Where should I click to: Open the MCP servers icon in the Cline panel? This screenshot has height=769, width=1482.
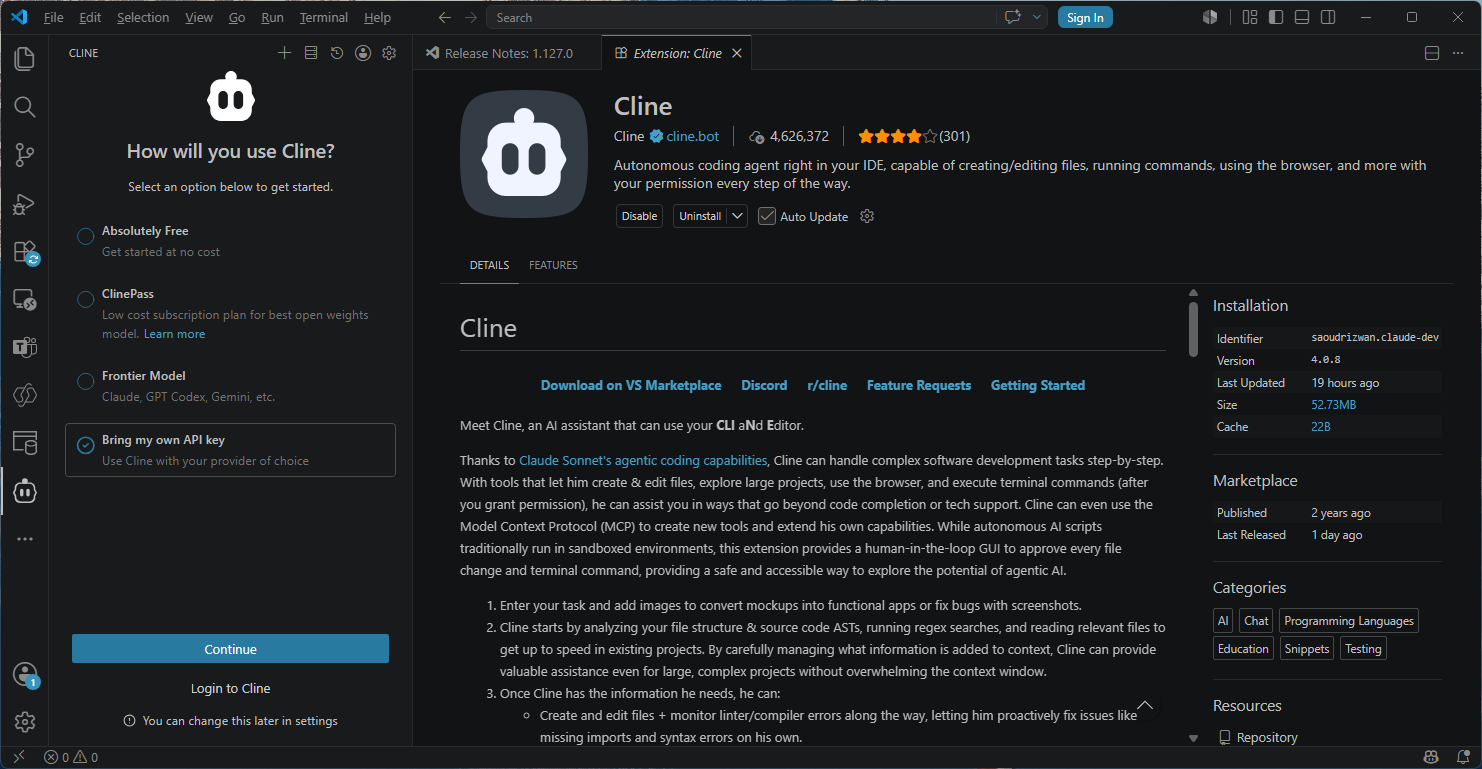(x=311, y=53)
